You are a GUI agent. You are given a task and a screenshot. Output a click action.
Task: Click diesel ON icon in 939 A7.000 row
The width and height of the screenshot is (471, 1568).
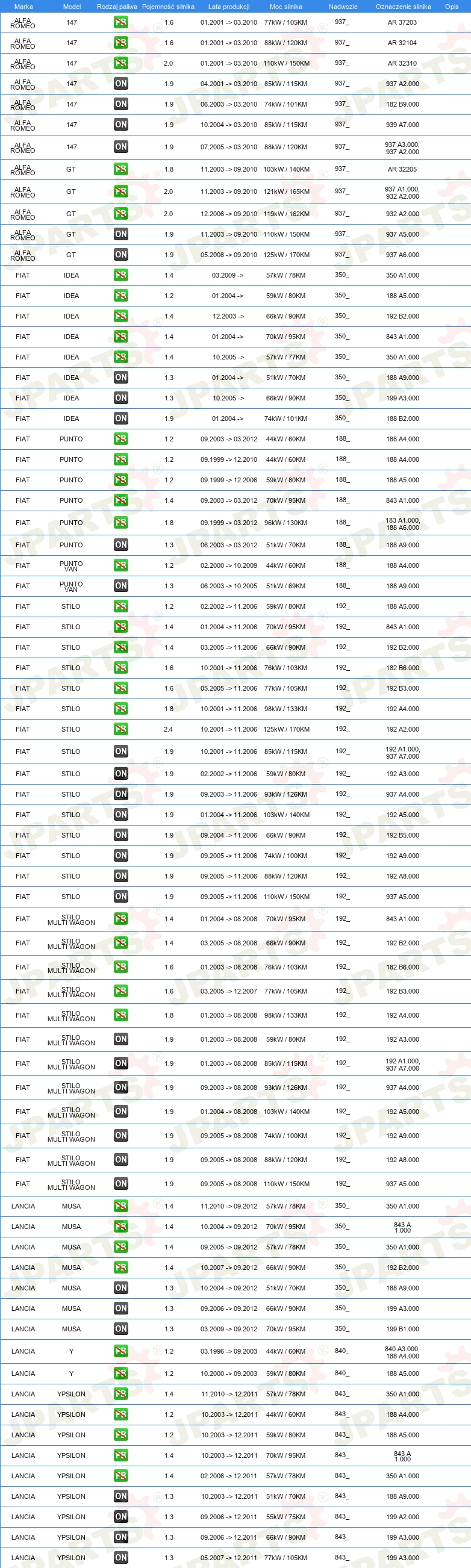pyautogui.click(x=121, y=125)
